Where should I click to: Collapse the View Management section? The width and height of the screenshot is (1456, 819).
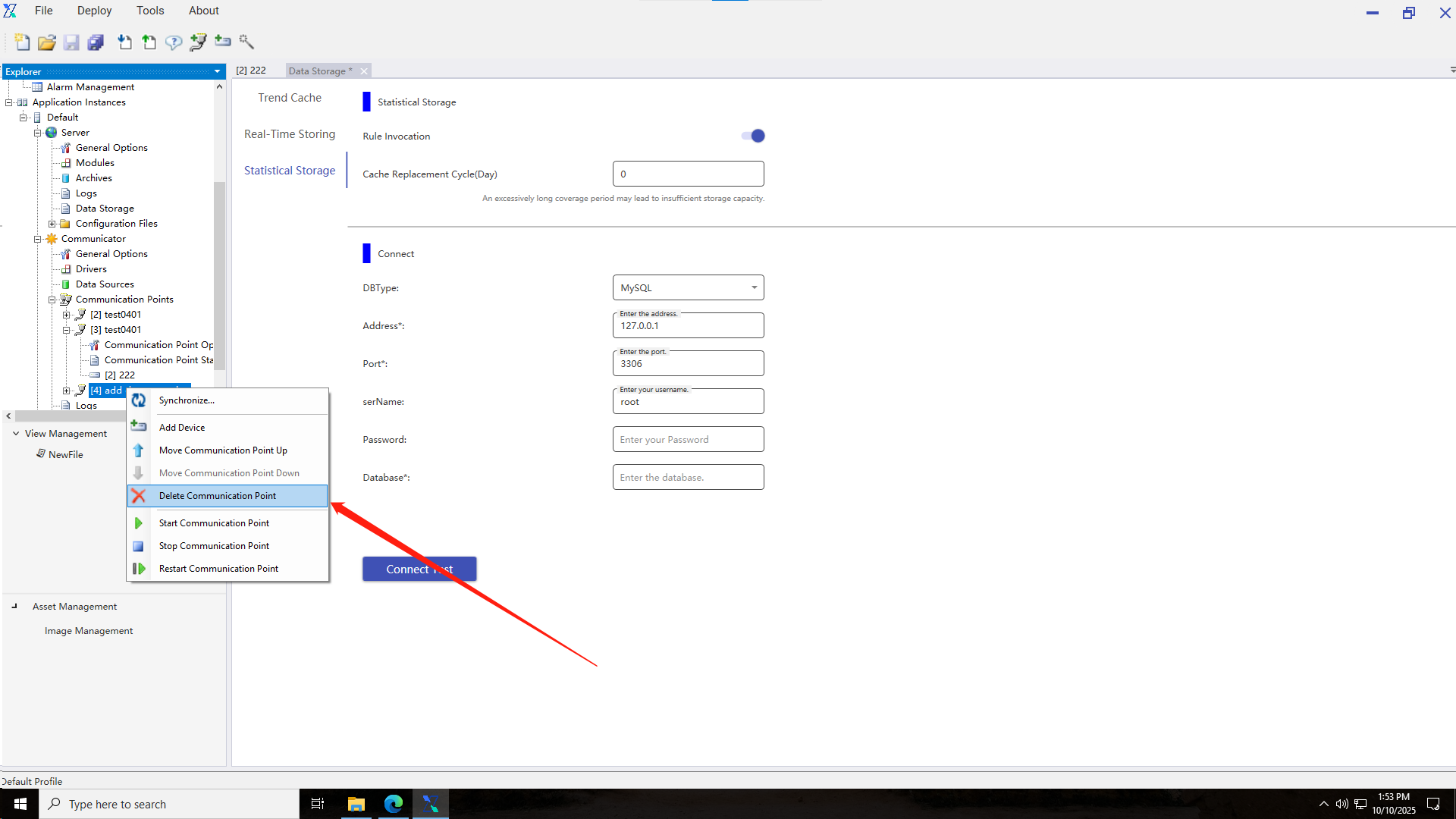(16, 434)
